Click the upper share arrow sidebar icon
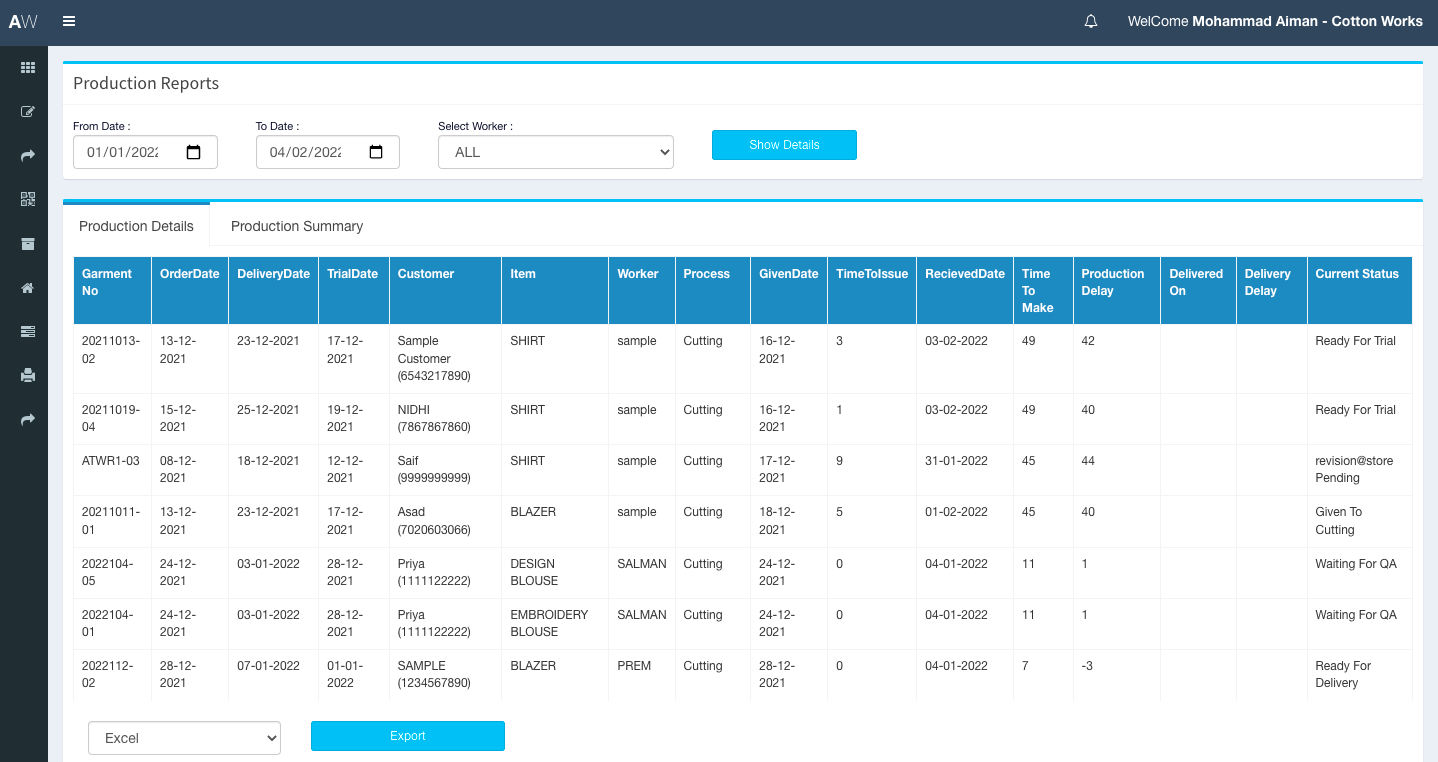1438x762 pixels. point(28,155)
